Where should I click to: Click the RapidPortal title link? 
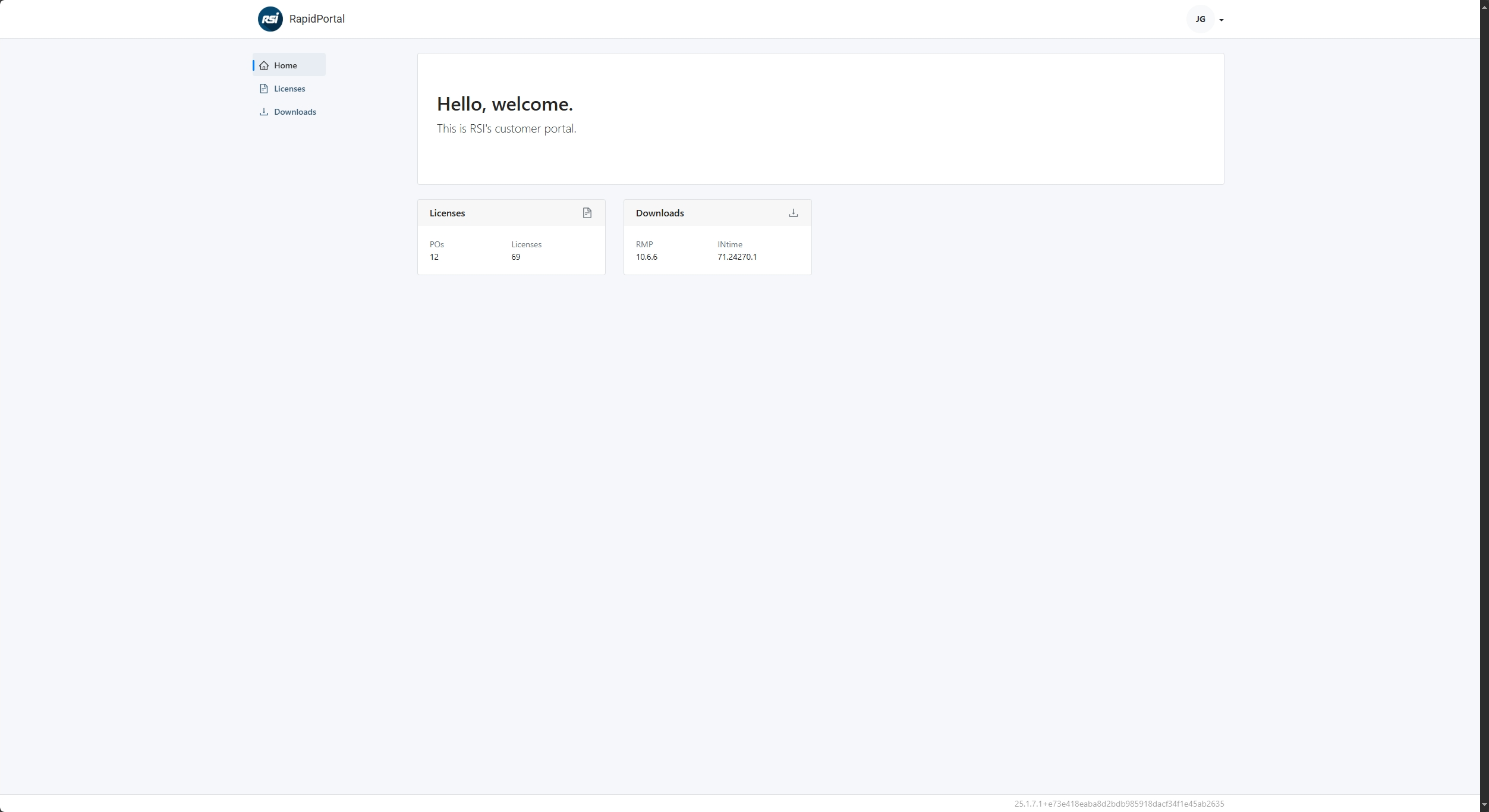317,19
